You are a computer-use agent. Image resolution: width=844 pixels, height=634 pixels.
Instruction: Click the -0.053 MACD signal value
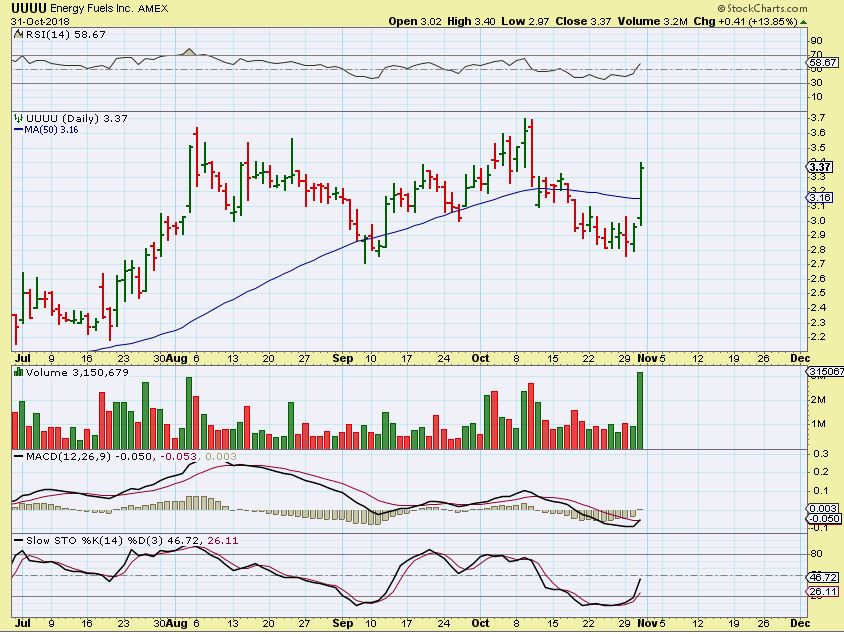[x=179, y=456]
